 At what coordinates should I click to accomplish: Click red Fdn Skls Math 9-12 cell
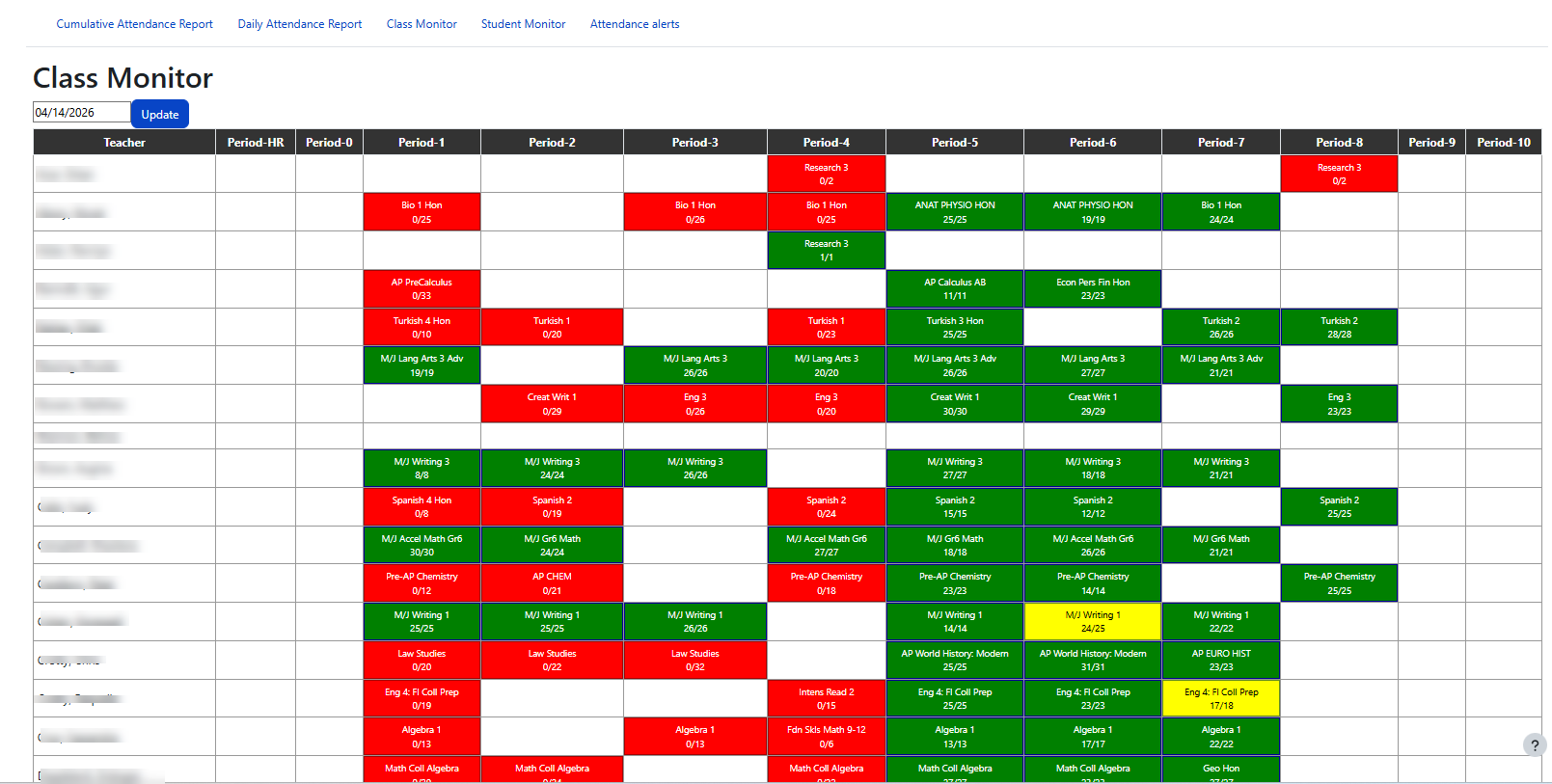[827, 737]
